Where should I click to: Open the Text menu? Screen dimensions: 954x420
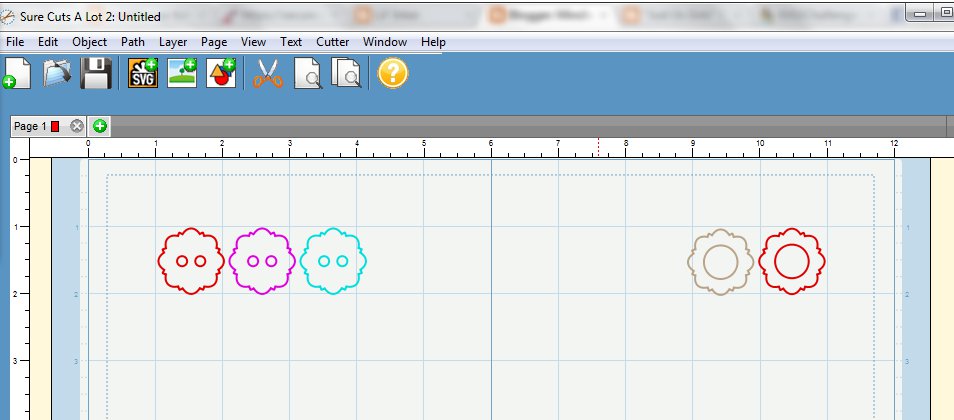pos(291,42)
